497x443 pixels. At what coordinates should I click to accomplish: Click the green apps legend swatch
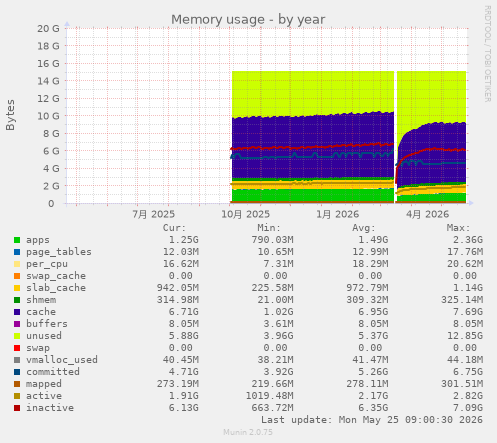17,240
